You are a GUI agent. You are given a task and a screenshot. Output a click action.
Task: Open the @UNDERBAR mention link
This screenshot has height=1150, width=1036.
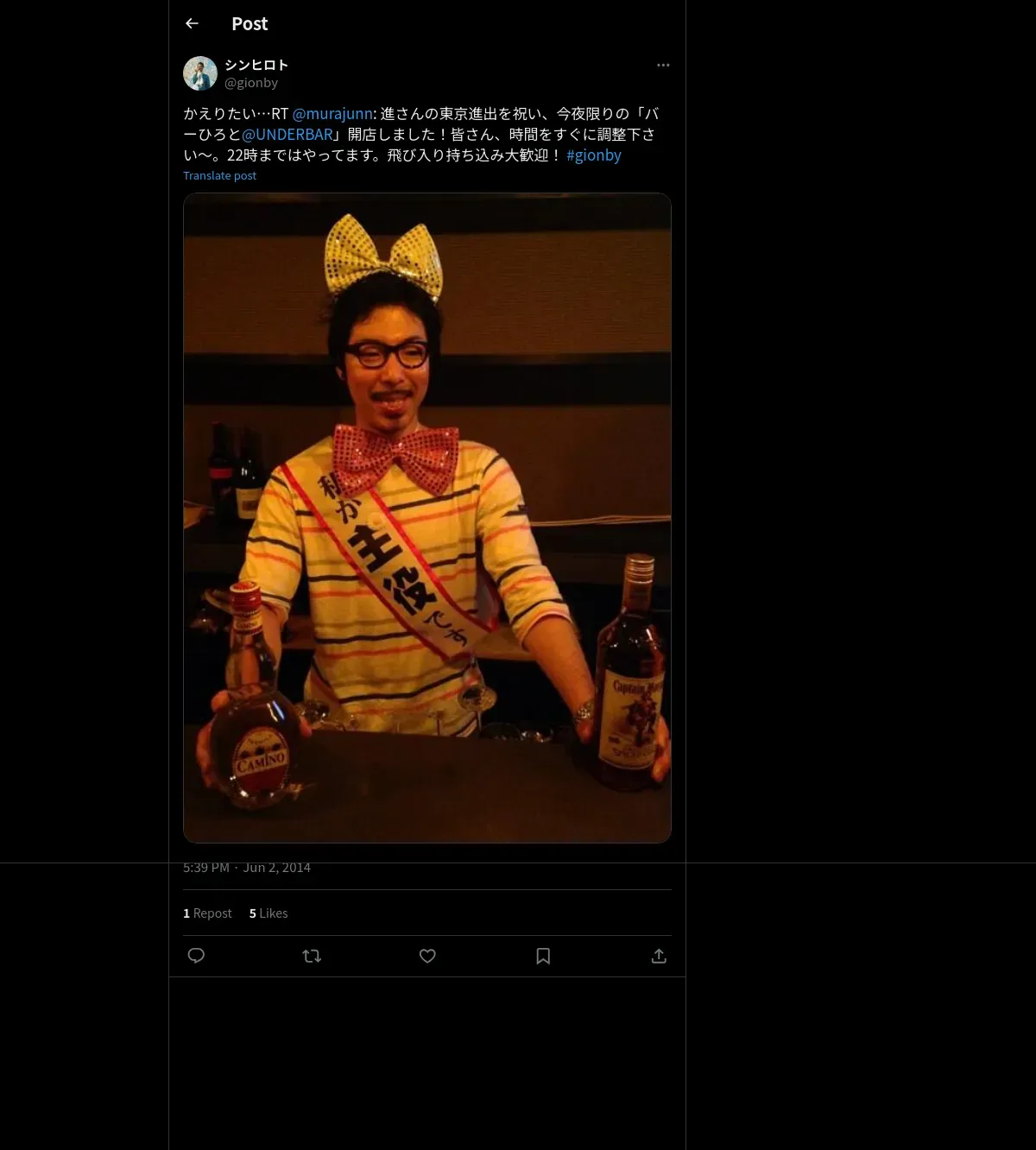[287, 134]
